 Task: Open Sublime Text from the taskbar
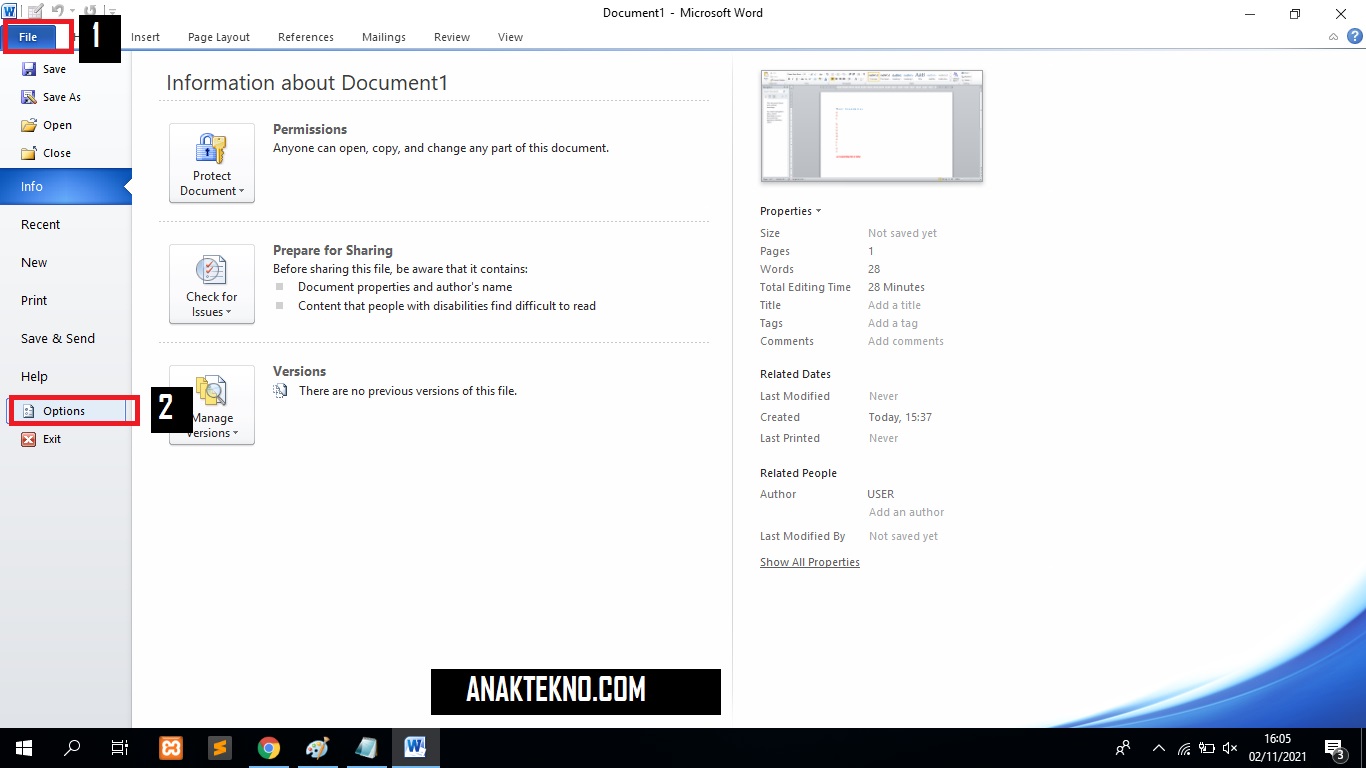coord(219,748)
